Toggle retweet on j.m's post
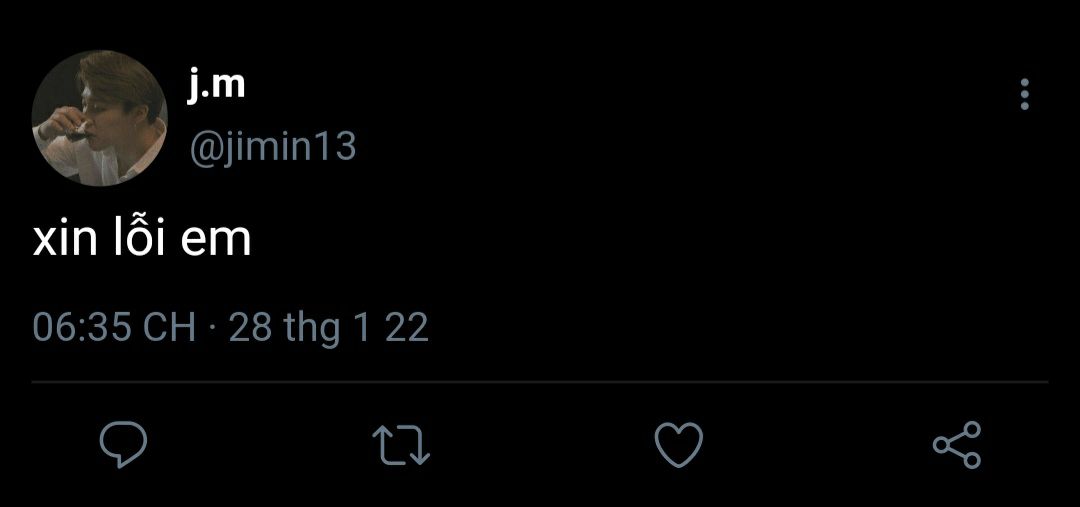The image size is (1080, 507). point(401,444)
